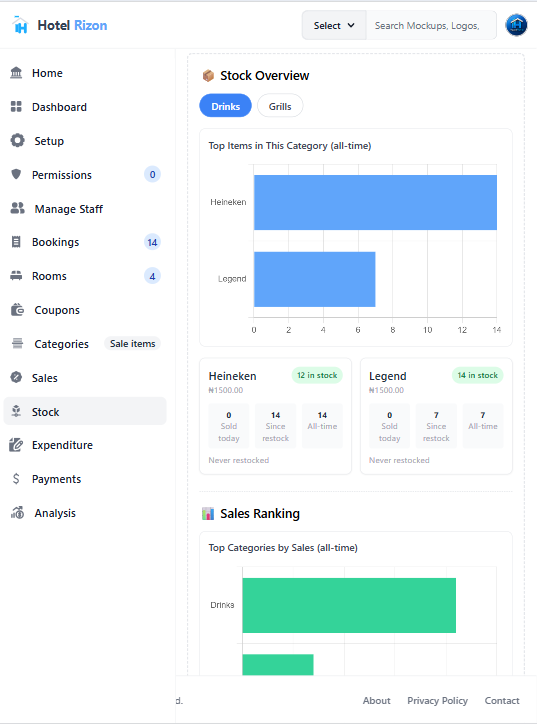The height and width of the screenshot is (724, 537).
Task: Click the Setup gear icon
Action: [x=18, y=140]
